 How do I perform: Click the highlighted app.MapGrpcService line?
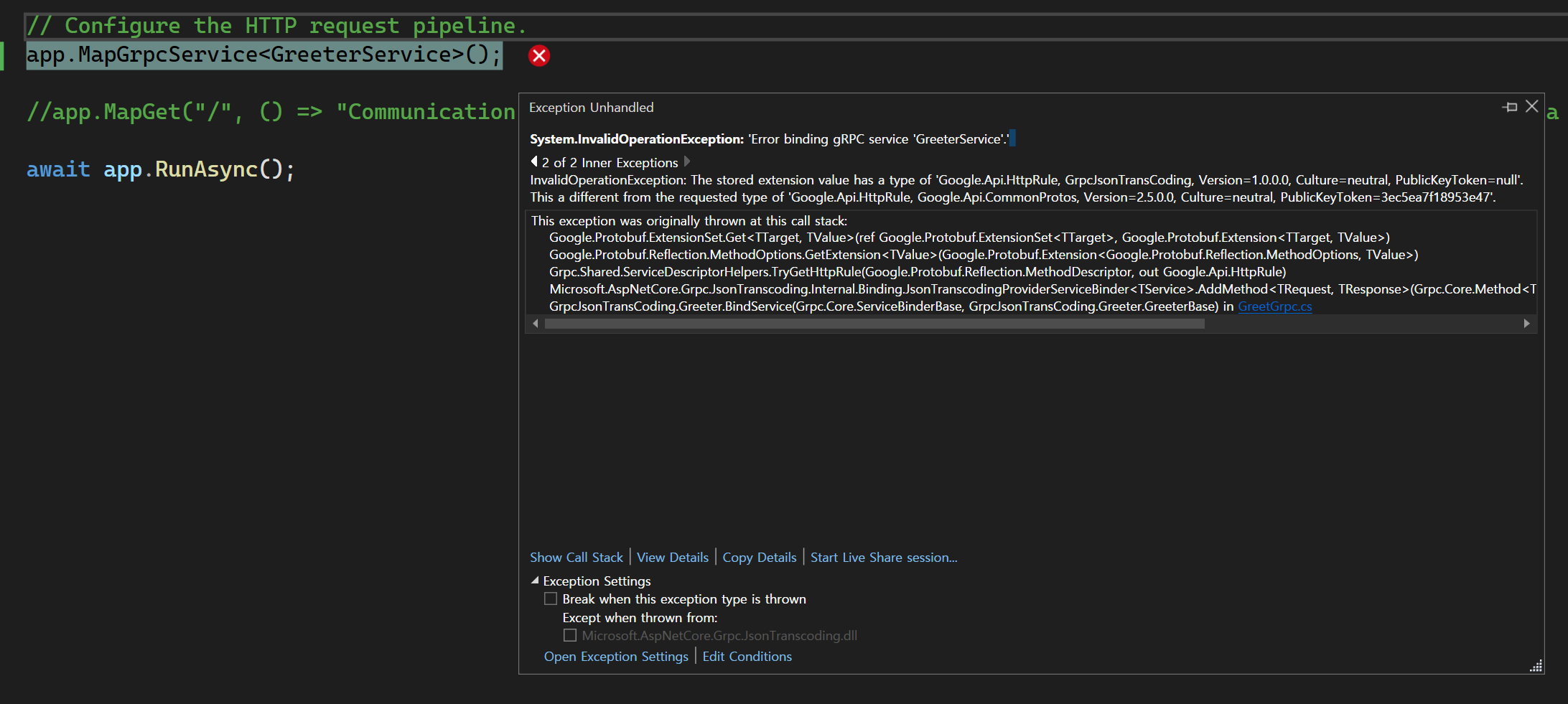(x=264, y=55)
